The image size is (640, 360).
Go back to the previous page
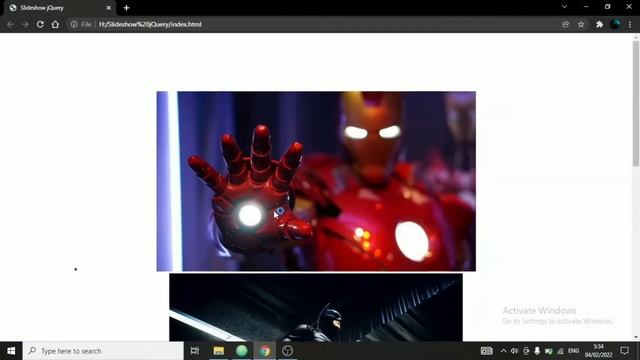(x=10, y=24)
